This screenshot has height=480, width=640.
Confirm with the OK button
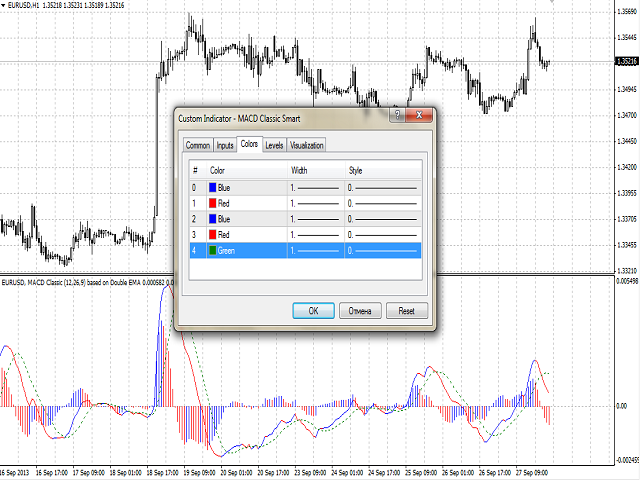click(x=313, y=311)
